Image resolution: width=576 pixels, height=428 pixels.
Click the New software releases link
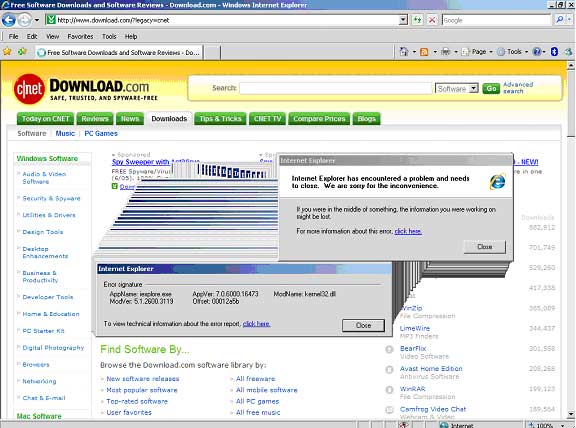click(x=143, y=379)
